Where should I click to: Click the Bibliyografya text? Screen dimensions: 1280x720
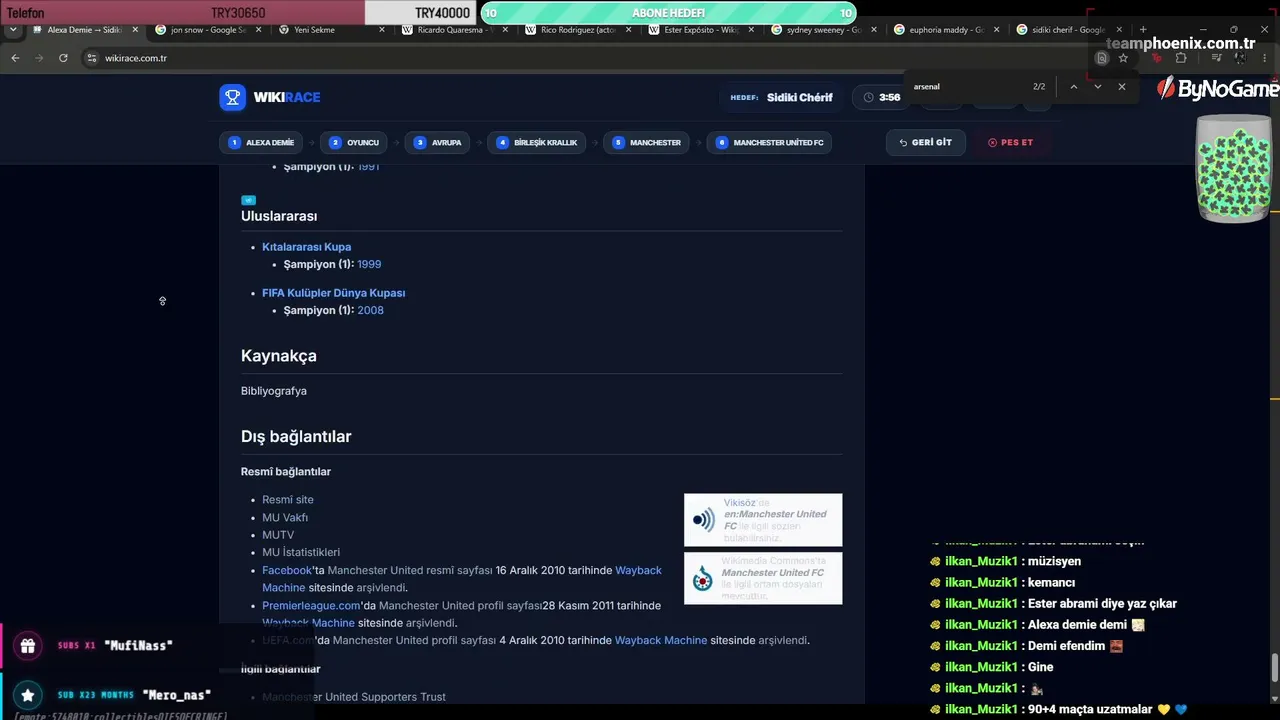pos(274,391)
